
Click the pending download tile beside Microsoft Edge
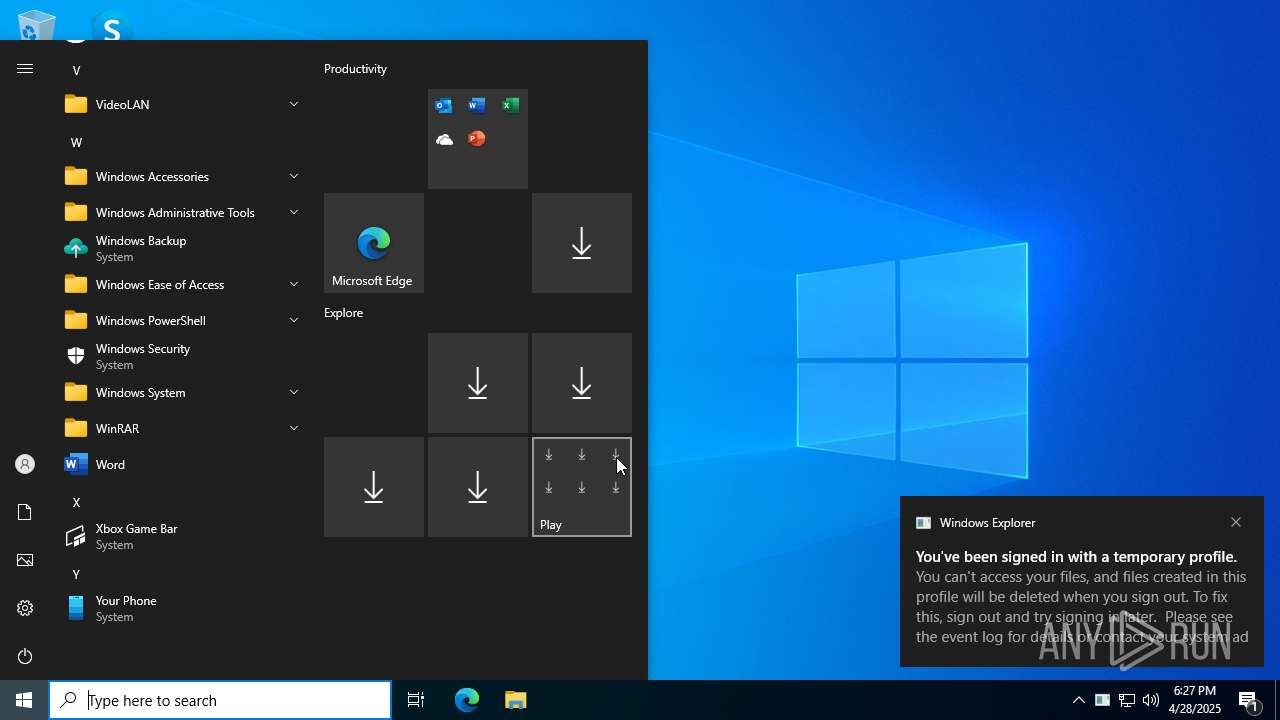point(582,243)
